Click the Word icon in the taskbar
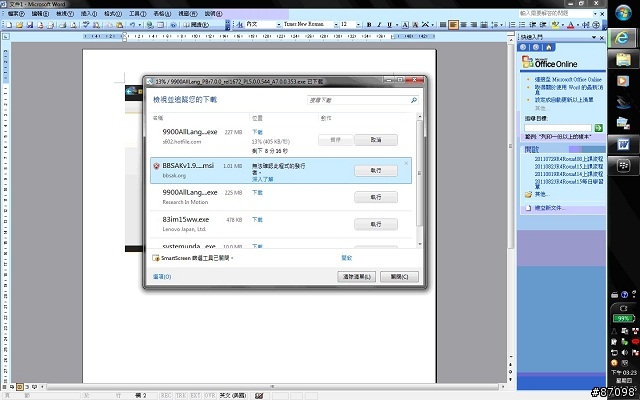 tap(623, 144)
